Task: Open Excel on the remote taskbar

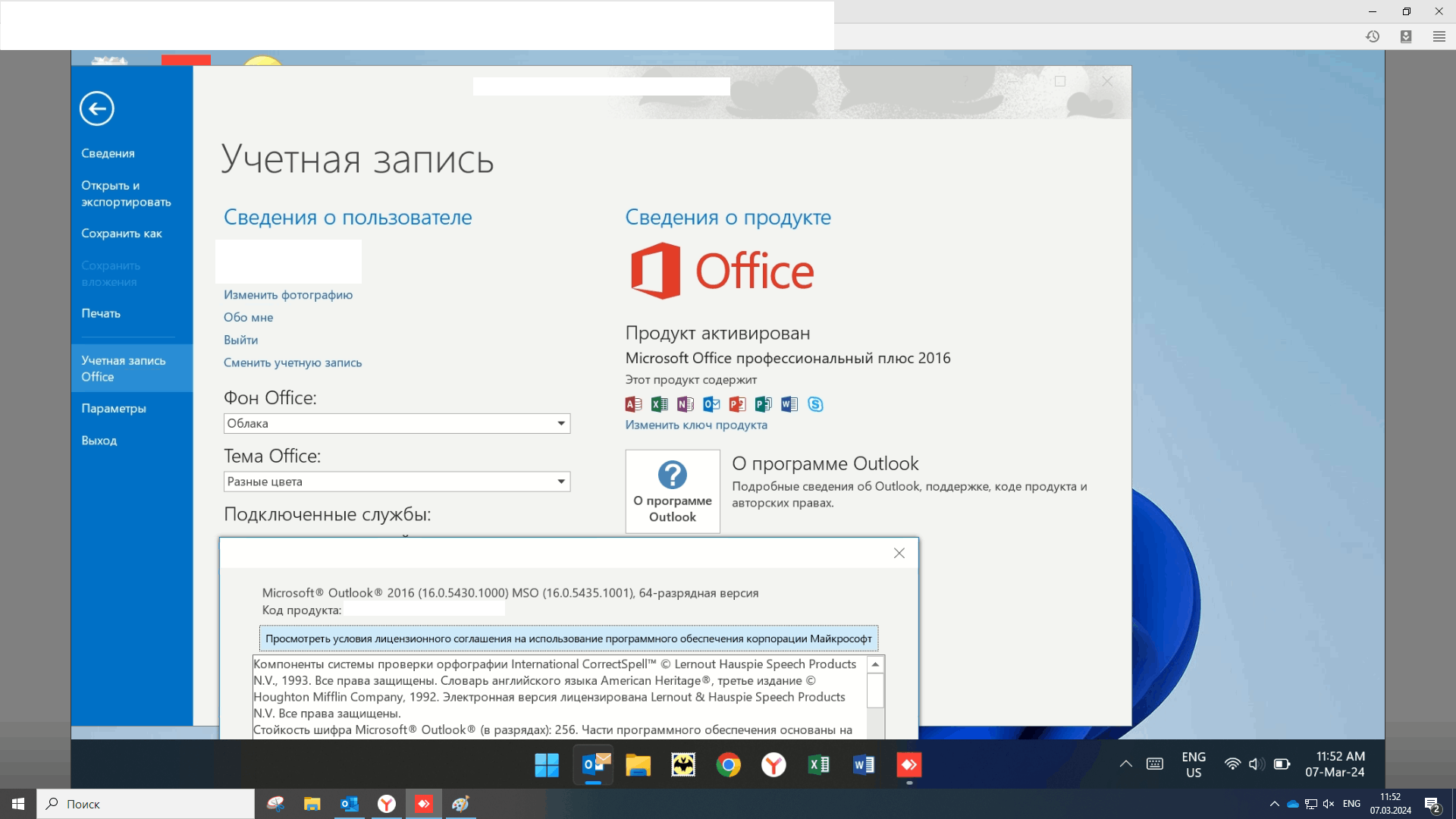Action: pyautogui.click(x=819, y=765)
